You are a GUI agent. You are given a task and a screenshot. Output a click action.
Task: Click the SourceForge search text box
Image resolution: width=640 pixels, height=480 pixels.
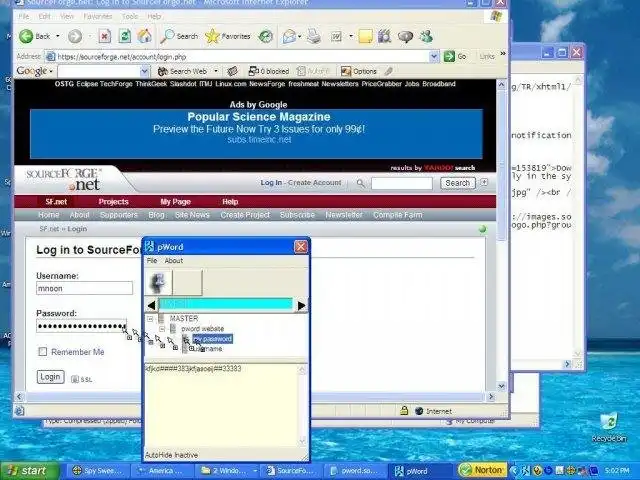402,184
